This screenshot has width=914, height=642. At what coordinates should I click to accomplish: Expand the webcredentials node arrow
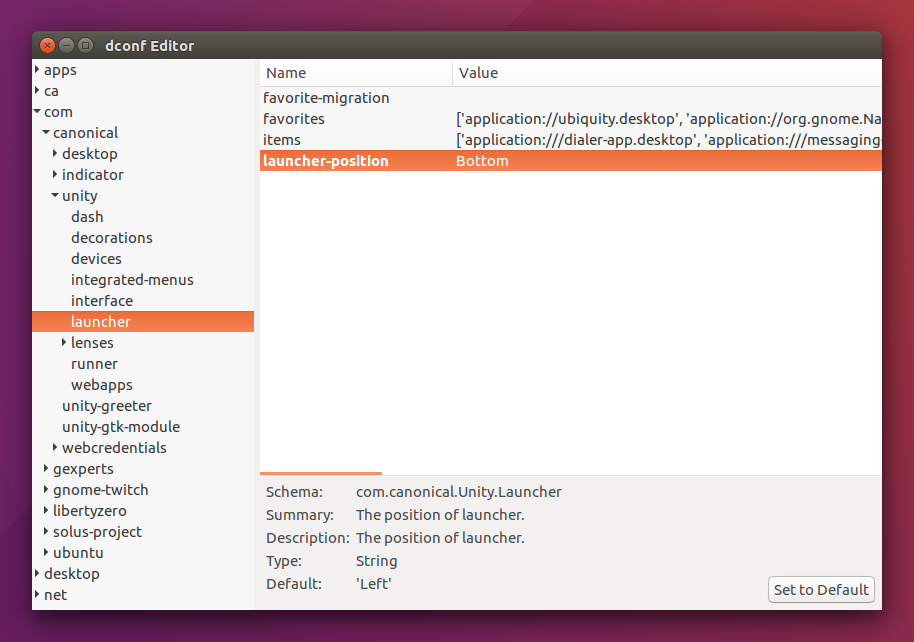pyautogui.click(x=55, y=447)
